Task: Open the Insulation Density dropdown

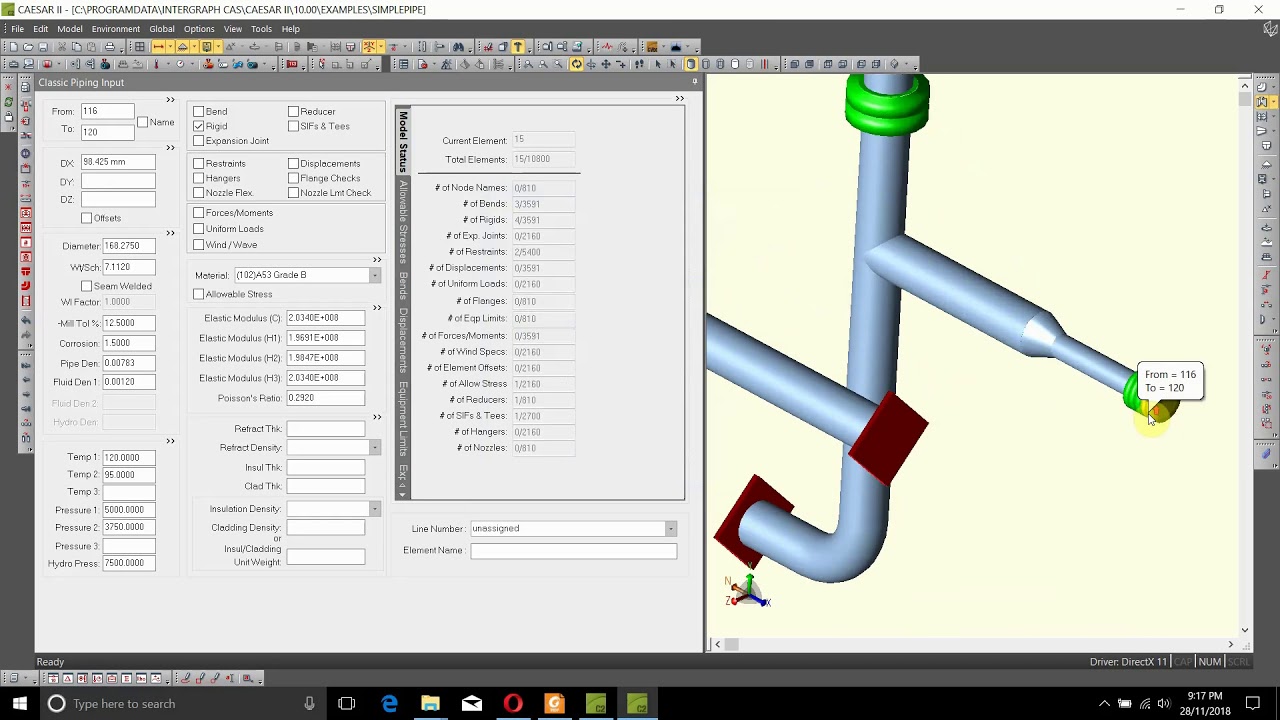Action: pyautogui.click(x=375, y=509)
